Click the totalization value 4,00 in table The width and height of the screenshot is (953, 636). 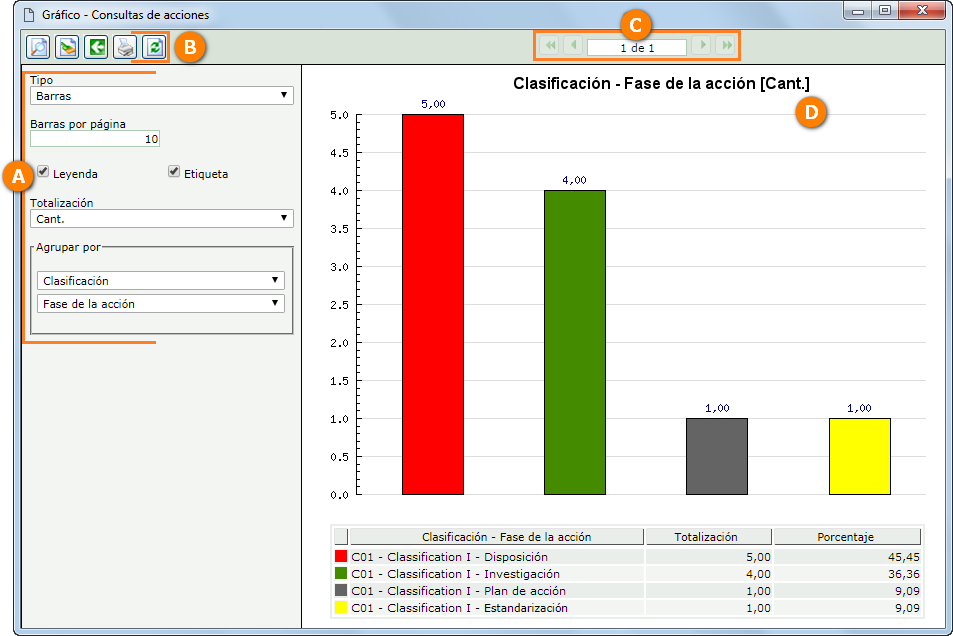759,574
